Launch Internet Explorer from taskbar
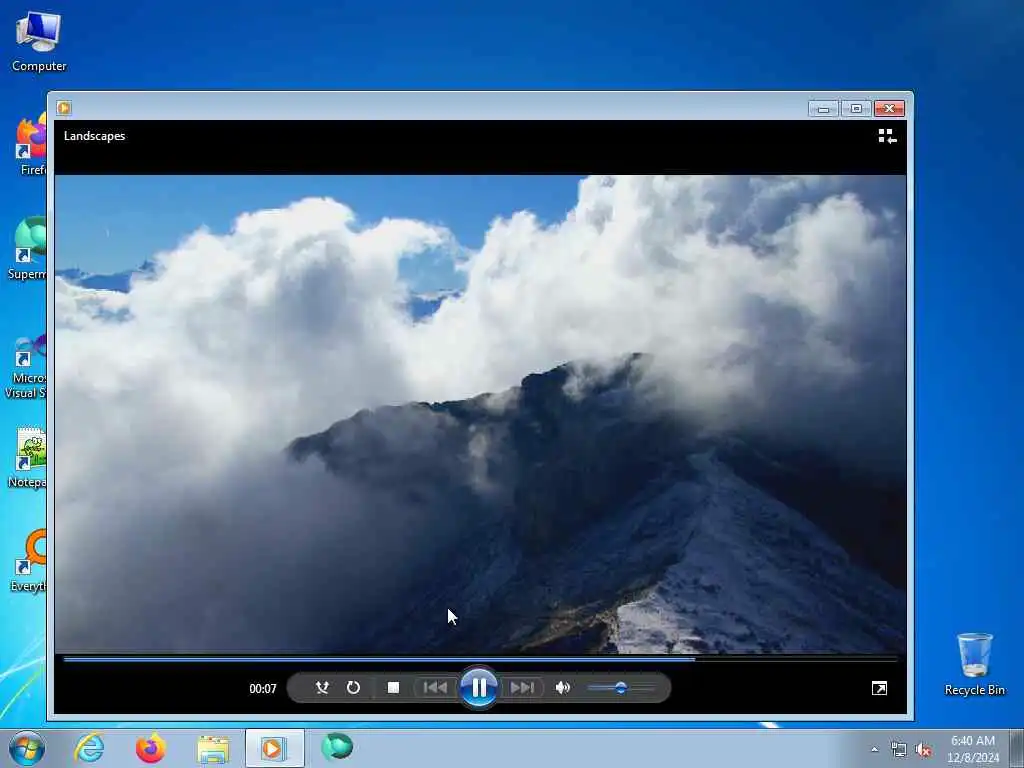The width and height of the screenshot is (1024, 768). click(89, 748)
